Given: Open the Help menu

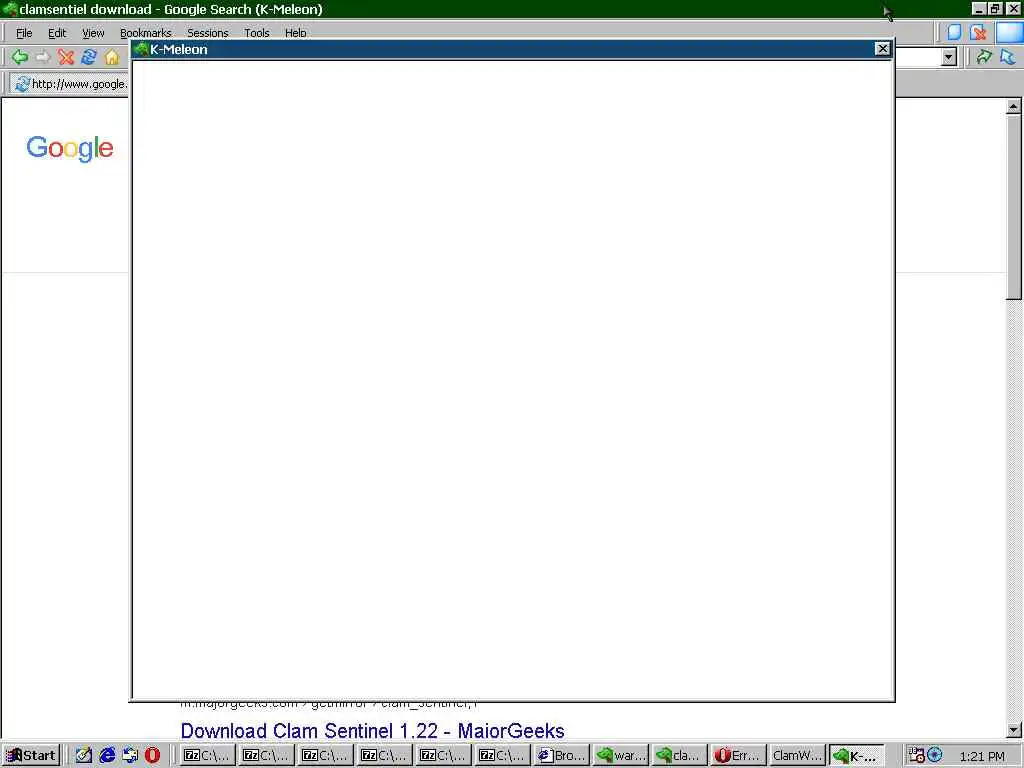Looking at the screenshot, I should pos(295,33).
